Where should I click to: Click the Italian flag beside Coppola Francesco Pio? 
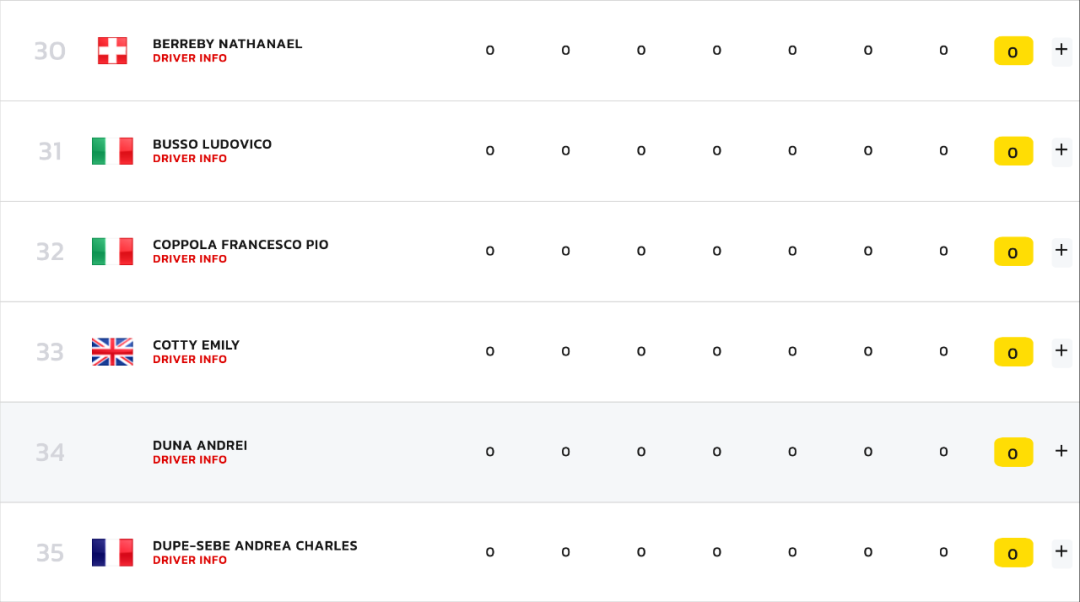pyautogui.click(x=112, y=251)
